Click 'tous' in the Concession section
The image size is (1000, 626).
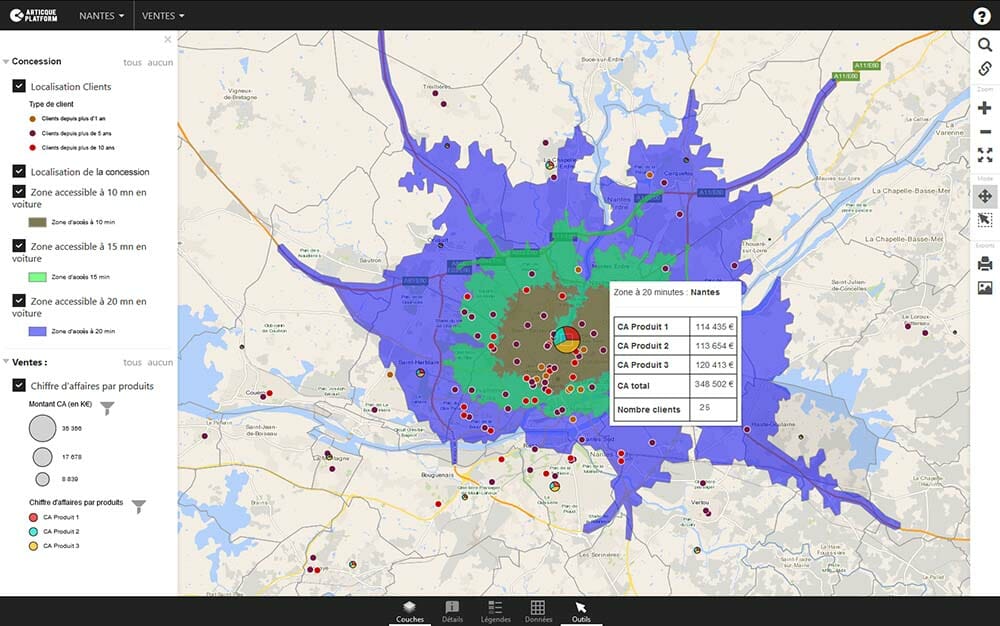(x=133, y=62)
